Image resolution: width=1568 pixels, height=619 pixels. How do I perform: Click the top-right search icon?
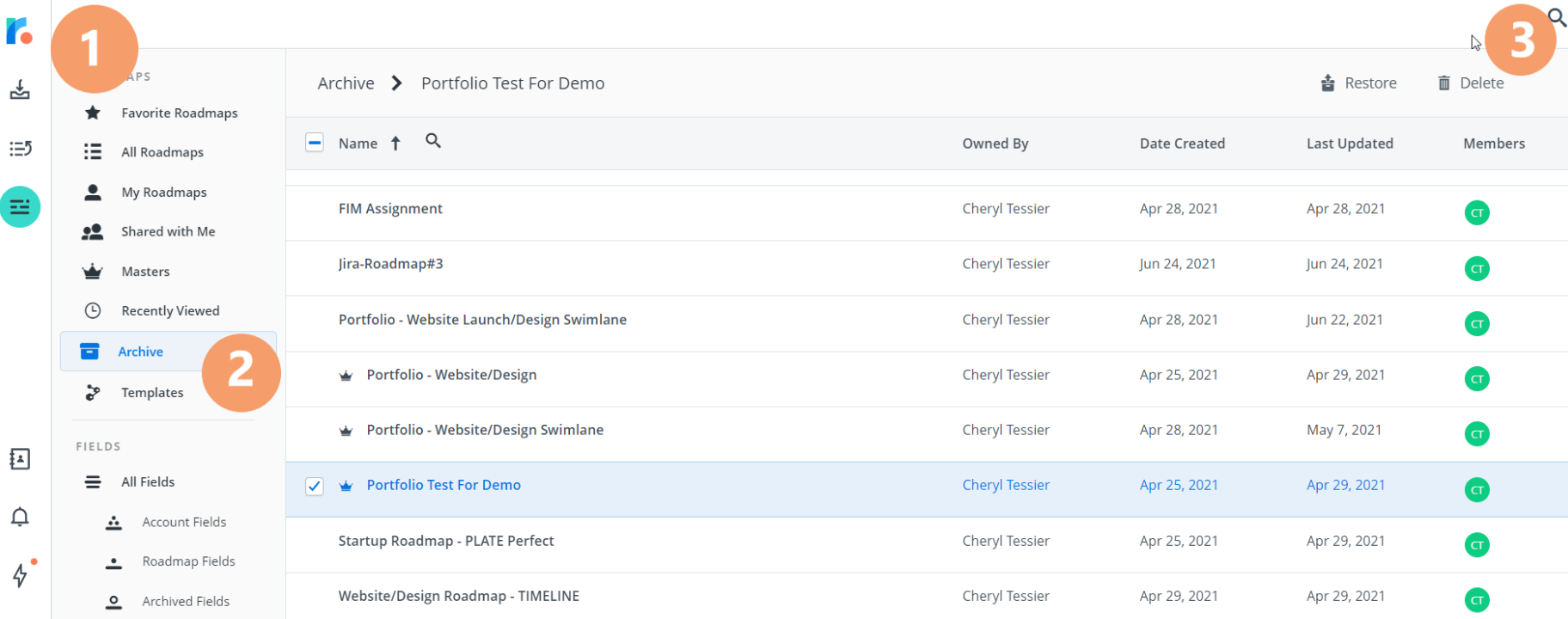(1557, 16)
